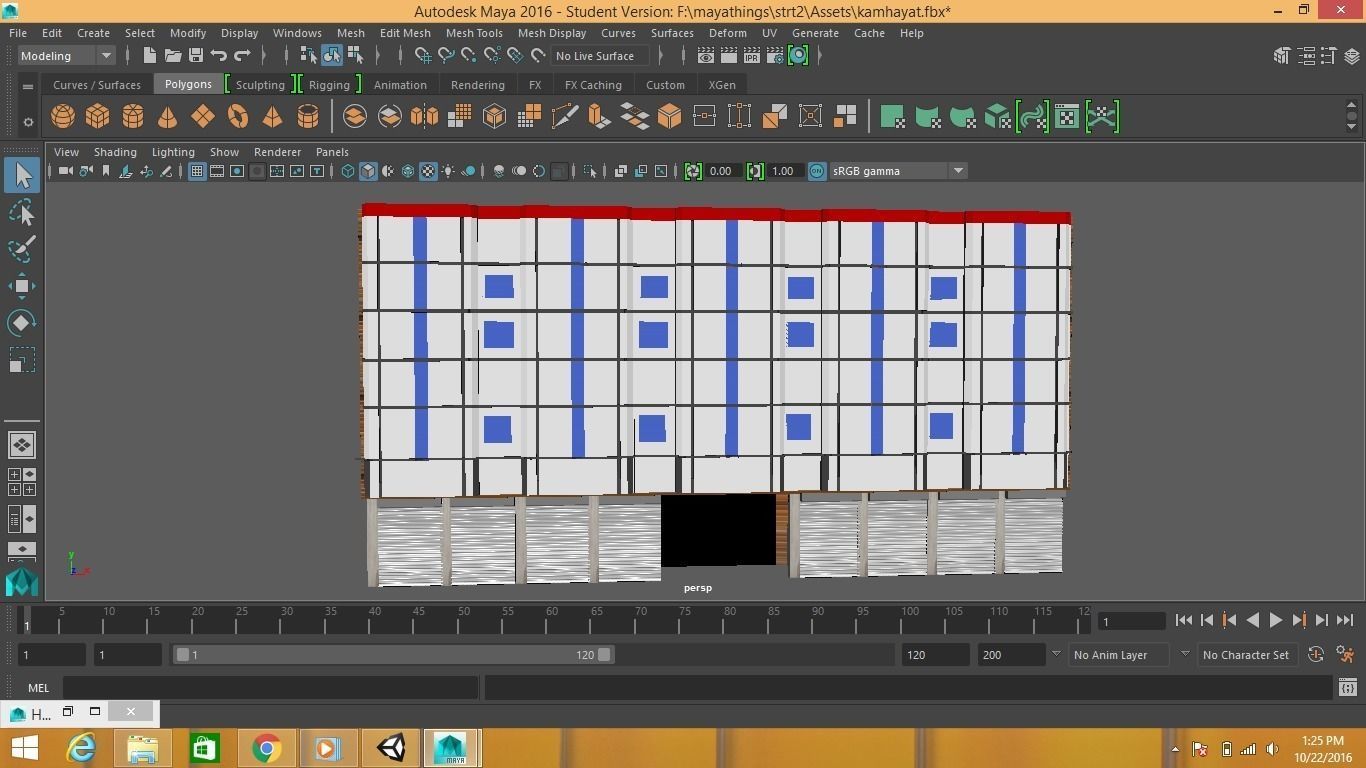The width and height of the screenshot is (1366, 768).
Task: Create a polygon cylinder from the shelf
Action: pos(133,117)
